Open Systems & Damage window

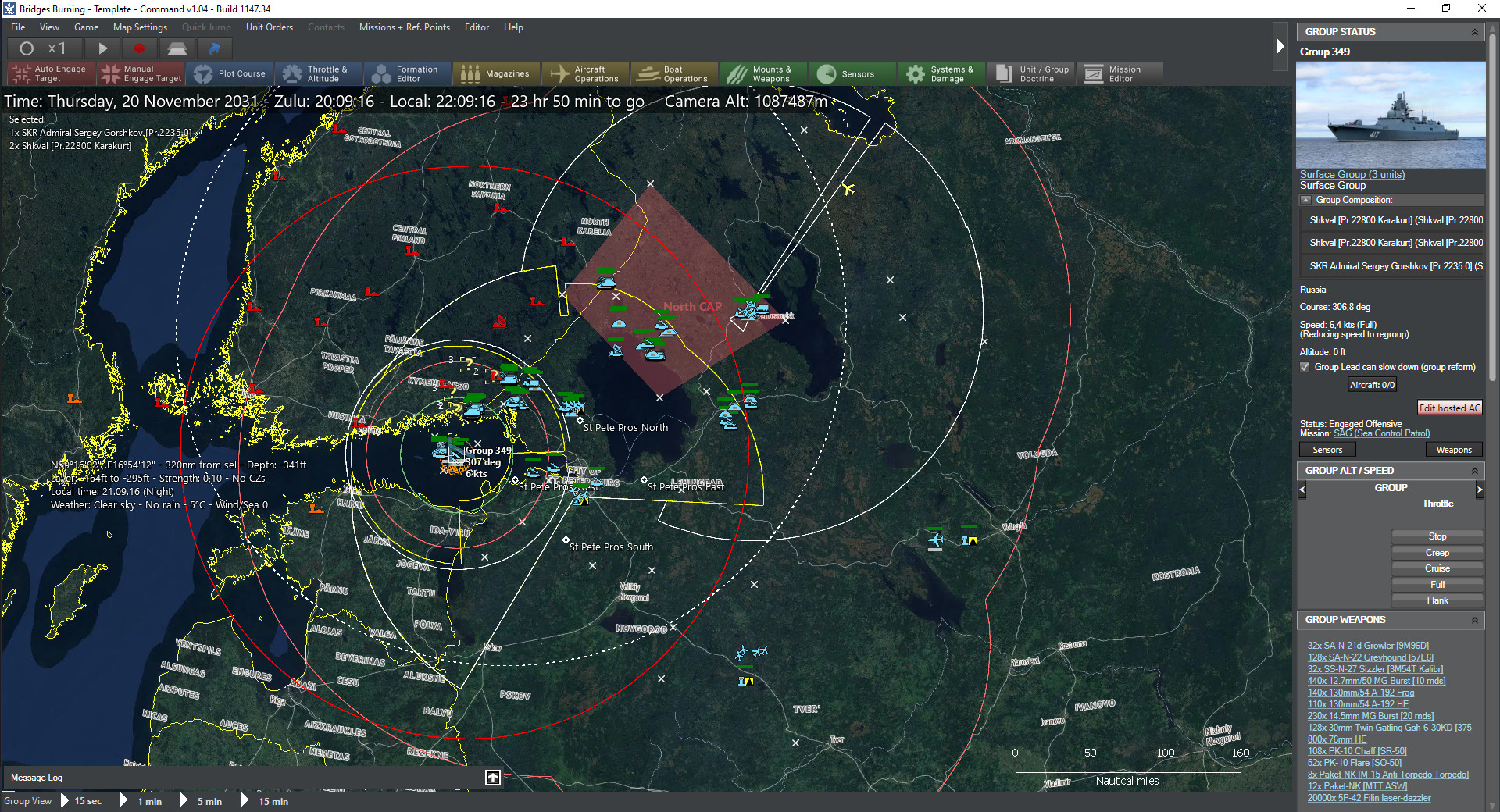pyautogui.click(x=941, y=74)
